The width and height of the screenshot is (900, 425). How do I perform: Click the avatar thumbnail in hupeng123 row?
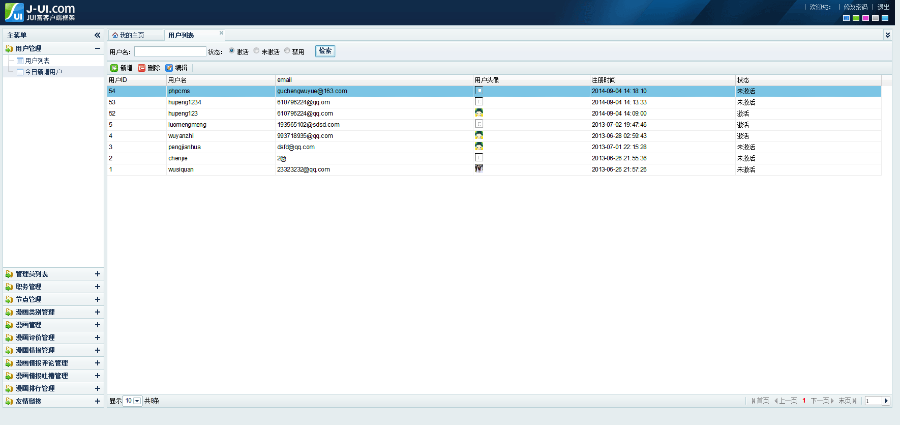tap(479, 113)
